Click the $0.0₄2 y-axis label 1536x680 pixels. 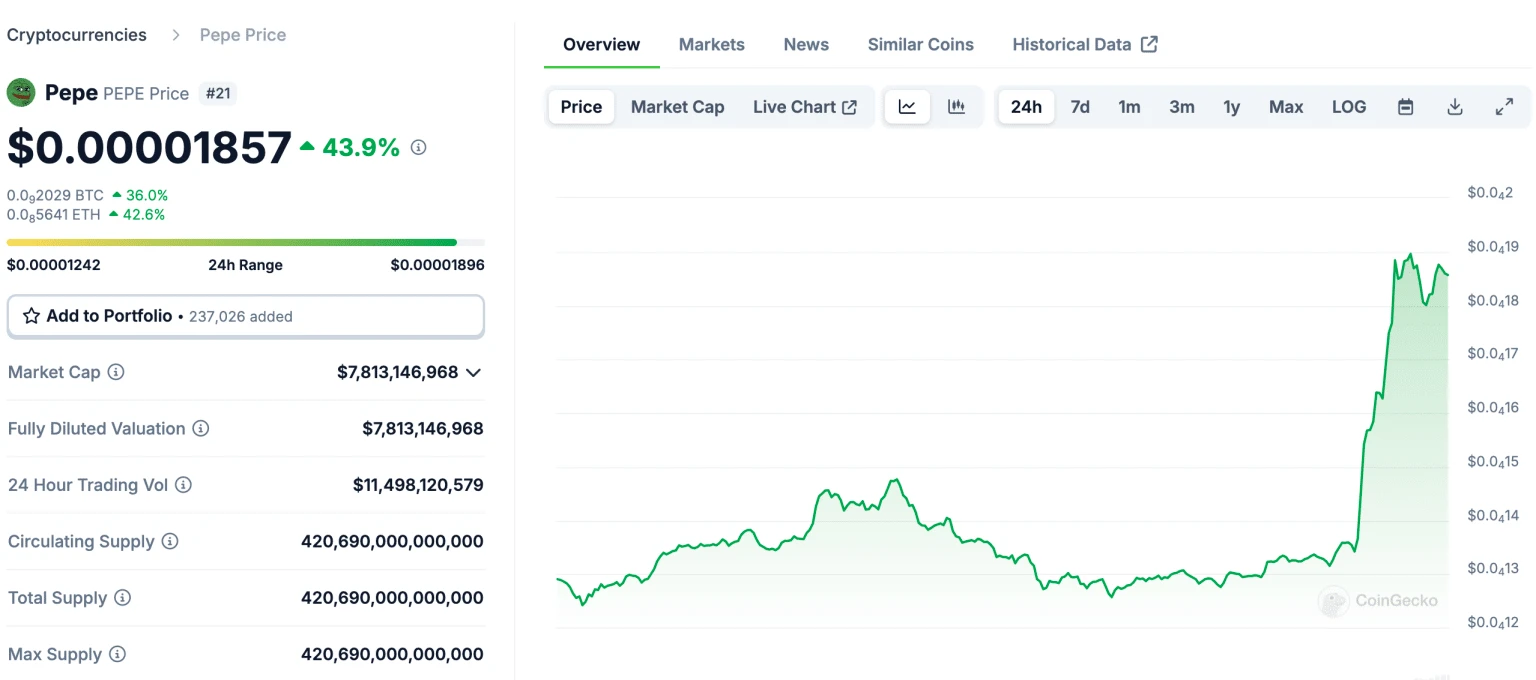pos(1490,192)
